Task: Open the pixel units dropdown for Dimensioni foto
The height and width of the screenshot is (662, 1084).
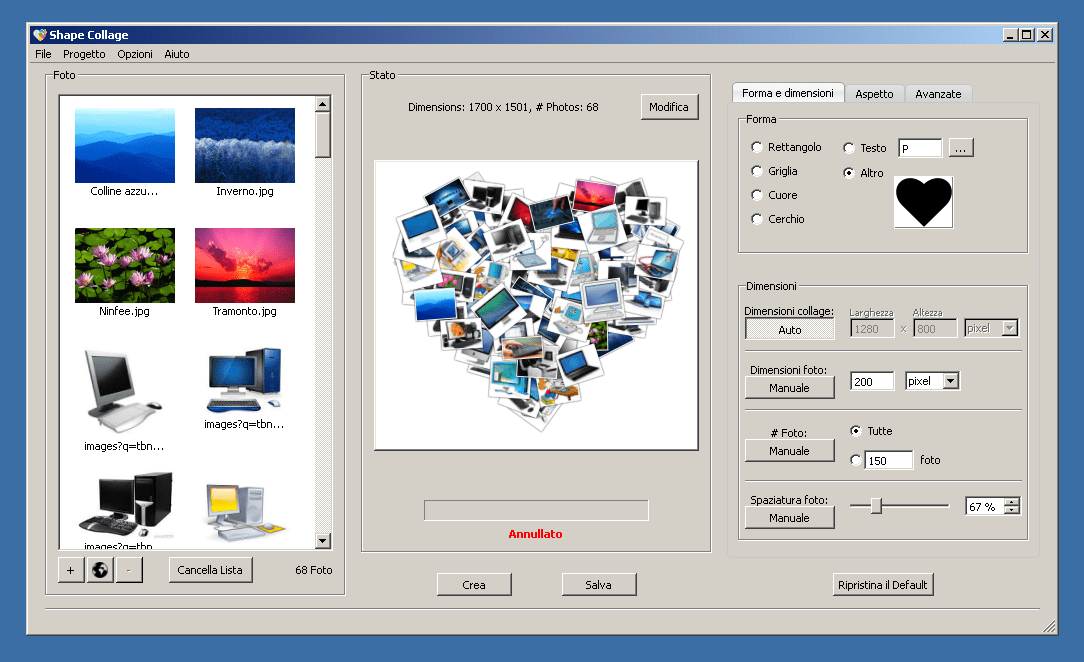Action: click(931, 380)
